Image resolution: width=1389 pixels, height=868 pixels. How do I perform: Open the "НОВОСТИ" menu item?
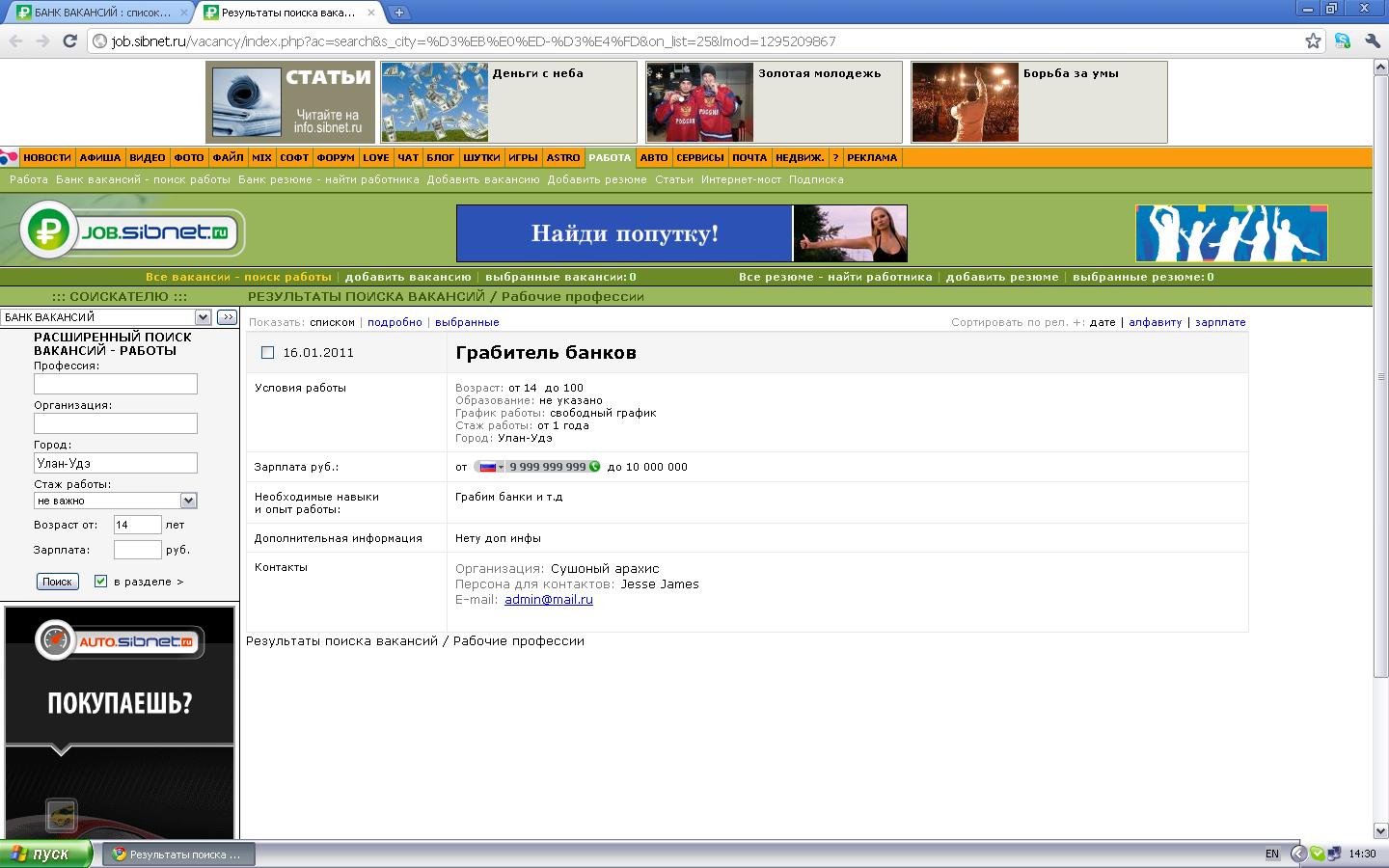coord(46,158)
